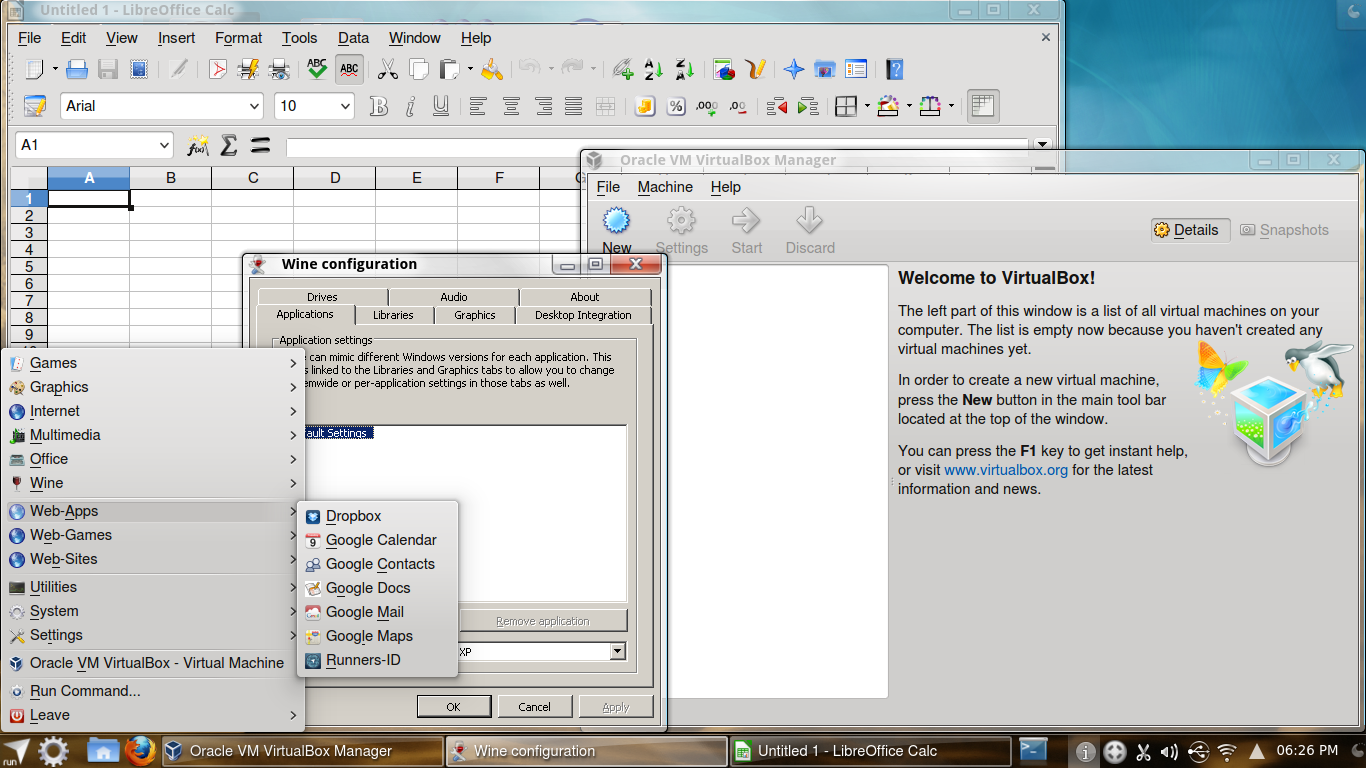Open the Format menu in Calc
The image size is (1366, 768).
pyautogui.click(x=238, y=38)
